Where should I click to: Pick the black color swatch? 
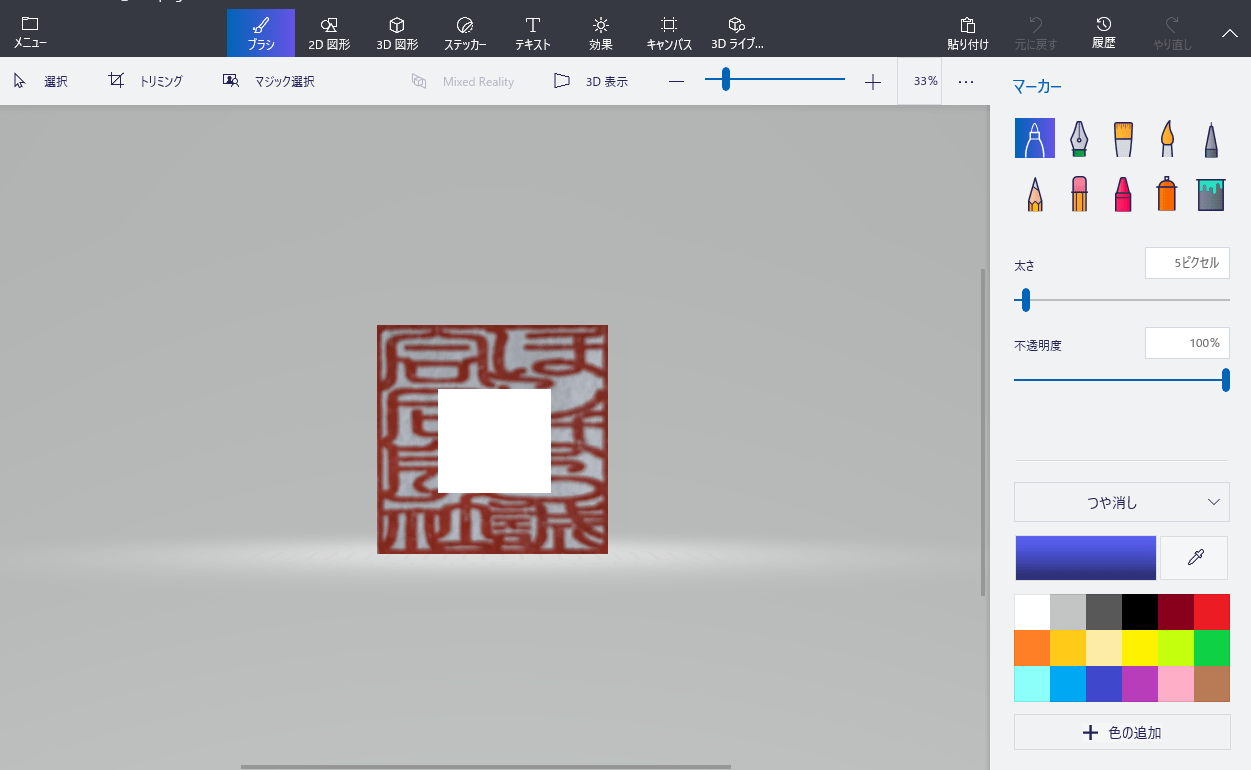(1140, 612)
